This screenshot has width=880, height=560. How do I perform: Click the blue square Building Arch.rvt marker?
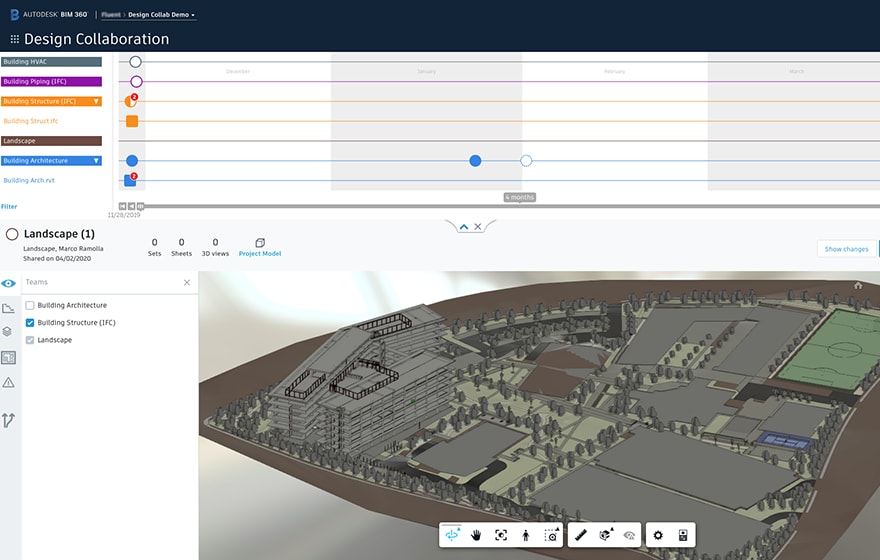click(130, 181)
